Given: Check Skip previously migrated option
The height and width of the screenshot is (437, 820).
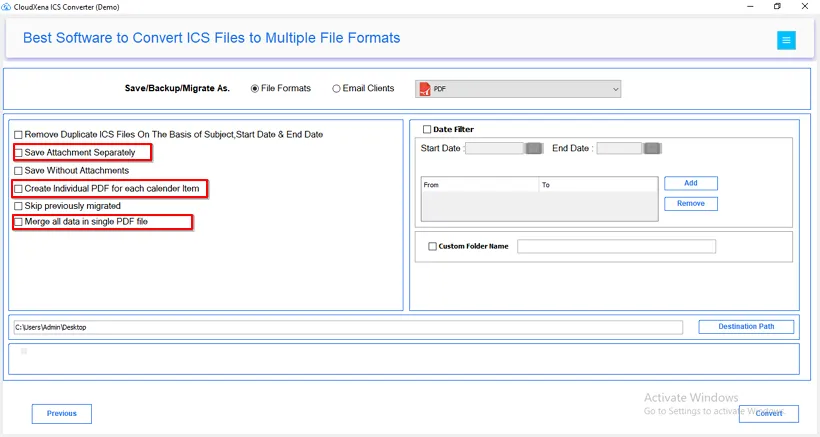Looking at the screenshot, I should pos(18,206).
